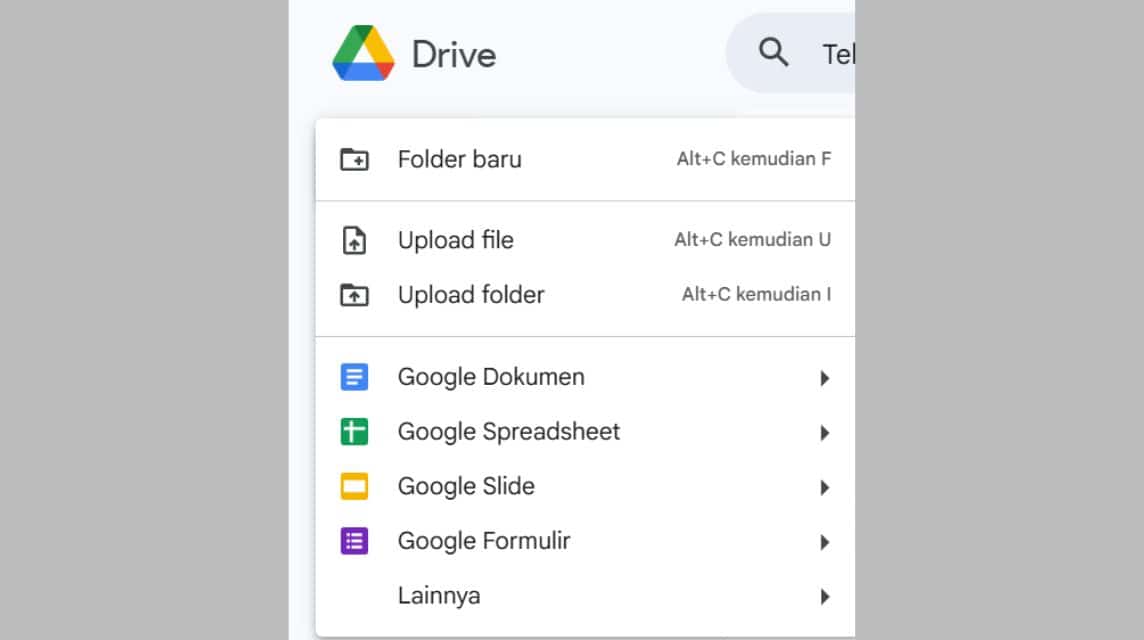Image resolution: width=1144 pixels, height=640 pixels.
Task: Choose Folder baru from the menu
Action: (585, 159)
